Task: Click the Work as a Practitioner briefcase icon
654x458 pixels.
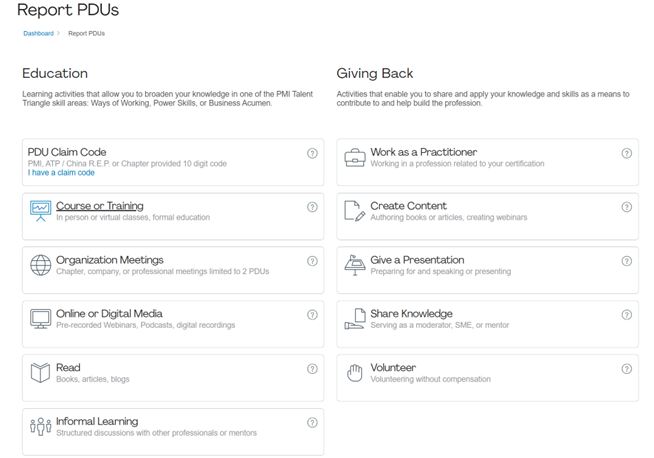Action: click(355, 157)
